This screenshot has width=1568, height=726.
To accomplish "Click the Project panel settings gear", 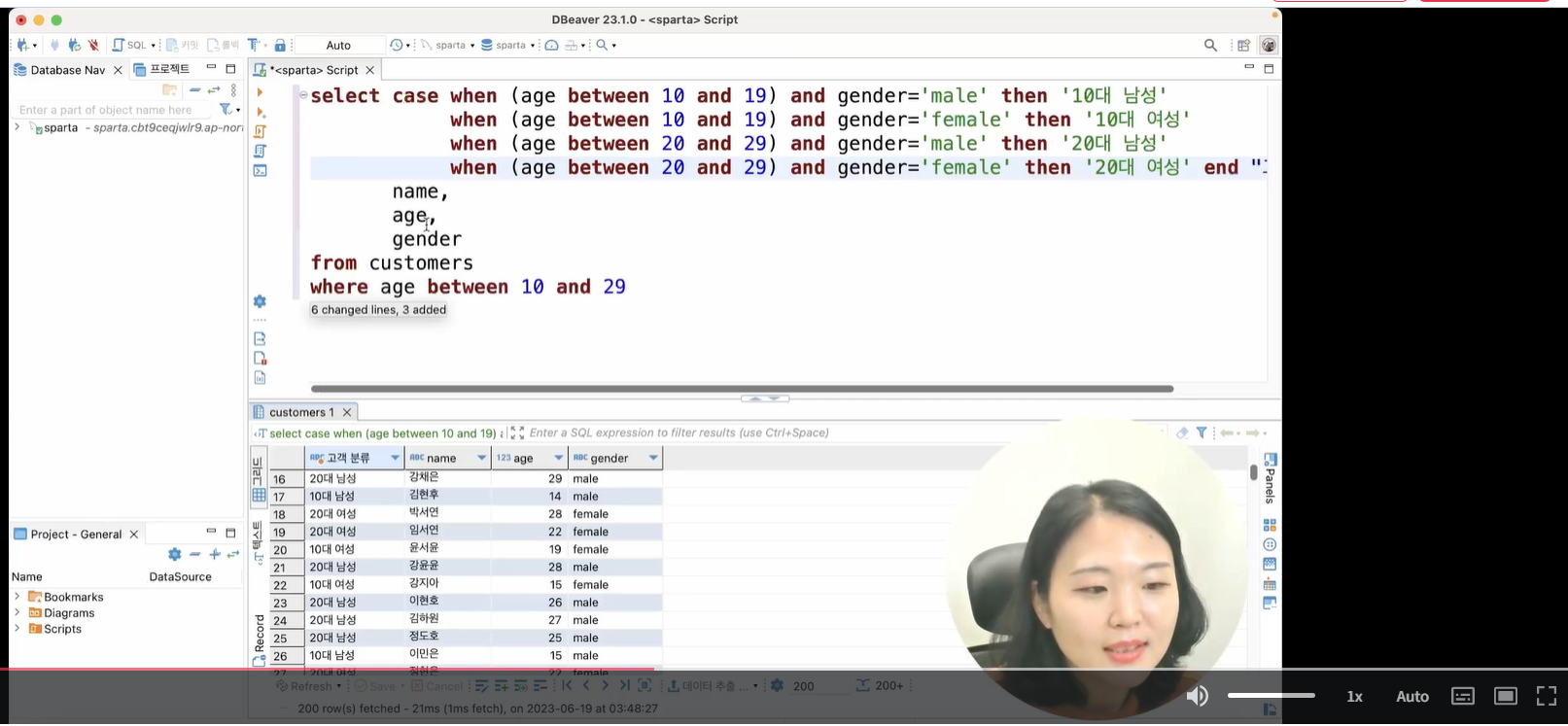I will point(175,554).
